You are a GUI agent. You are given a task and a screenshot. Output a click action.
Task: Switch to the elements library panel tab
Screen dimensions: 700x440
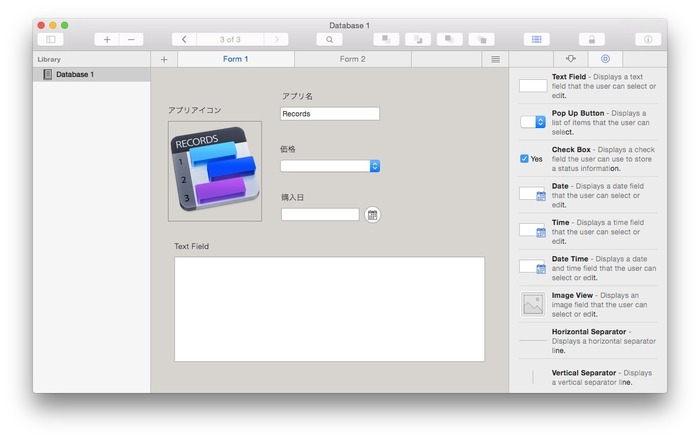(605, 59)
